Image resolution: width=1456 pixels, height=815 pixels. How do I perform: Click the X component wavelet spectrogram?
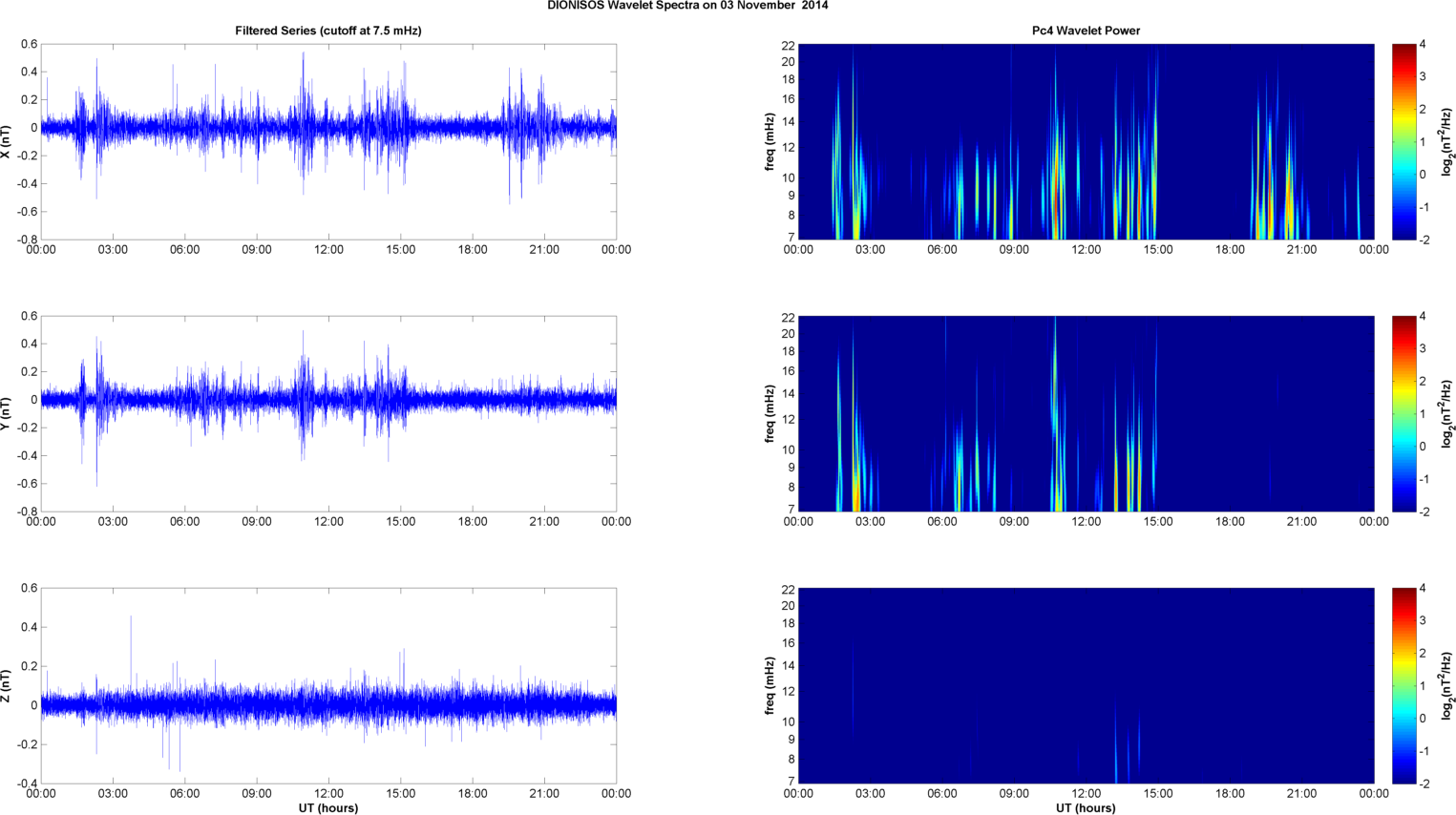click(1086, 142)
